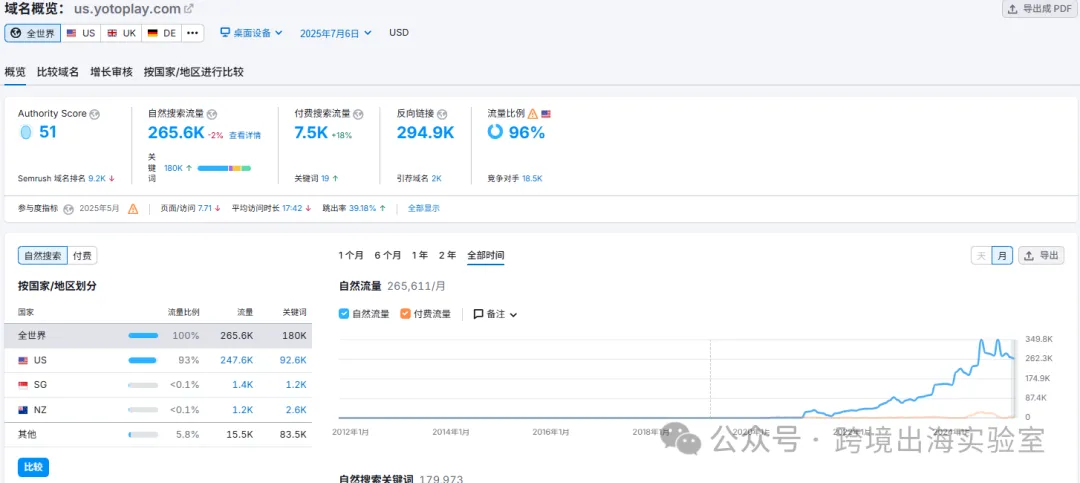This screenshot has width=1080, height=483.
Task: Switch chart granularity to 天
Action: tap(982, 256)
